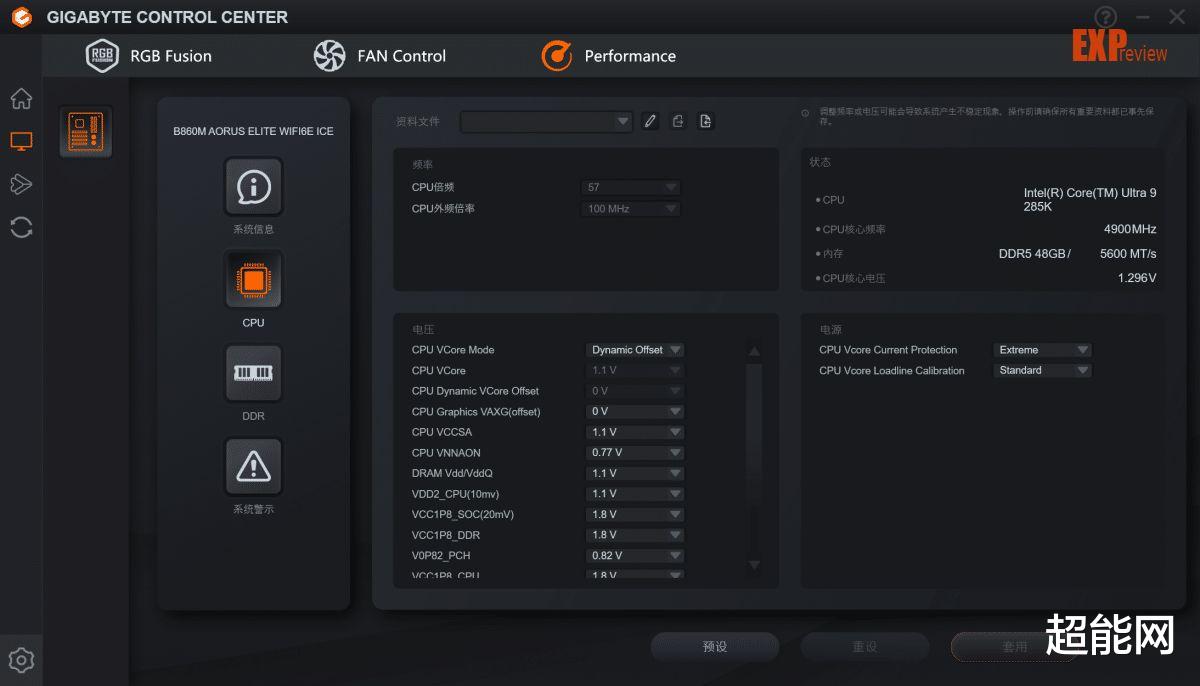Viewport: 1200px width, 686px height.
Task: Open the update sync arrows sidebar icon
Action: (x=21, y=227)
